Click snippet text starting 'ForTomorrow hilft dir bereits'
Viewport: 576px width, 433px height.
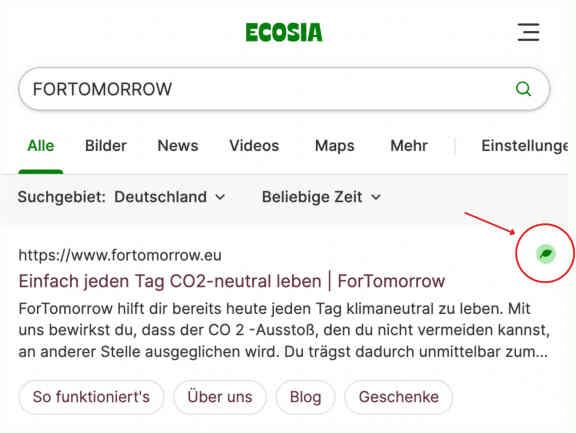tap(284, 330)
